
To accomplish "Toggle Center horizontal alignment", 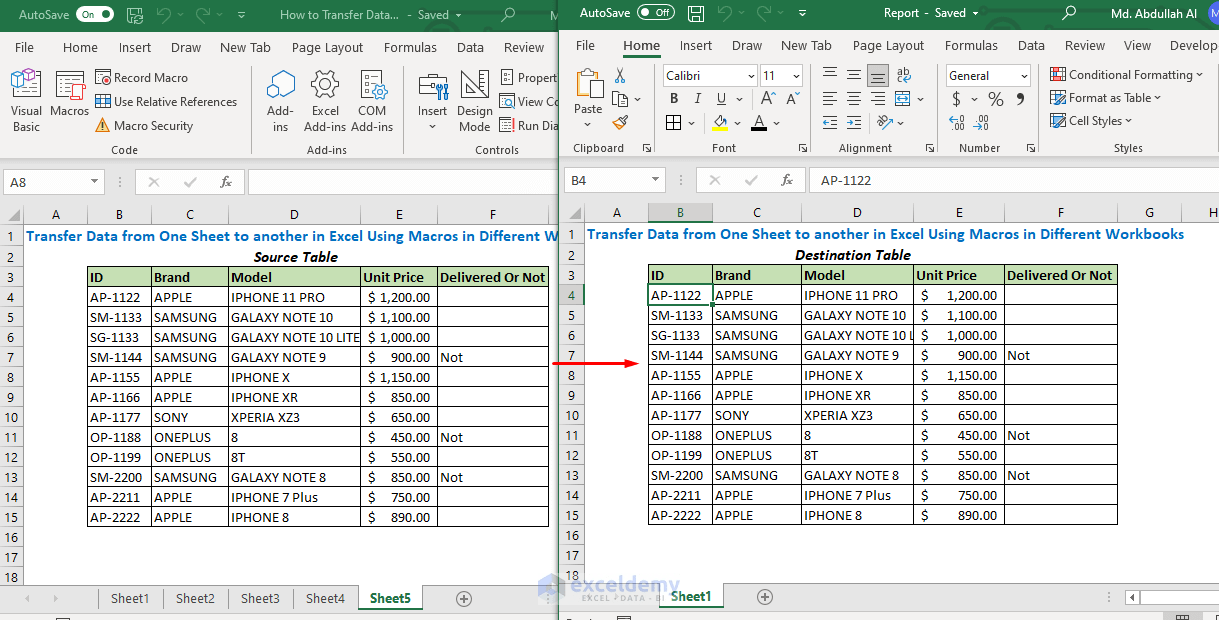I will click(854, 99).
